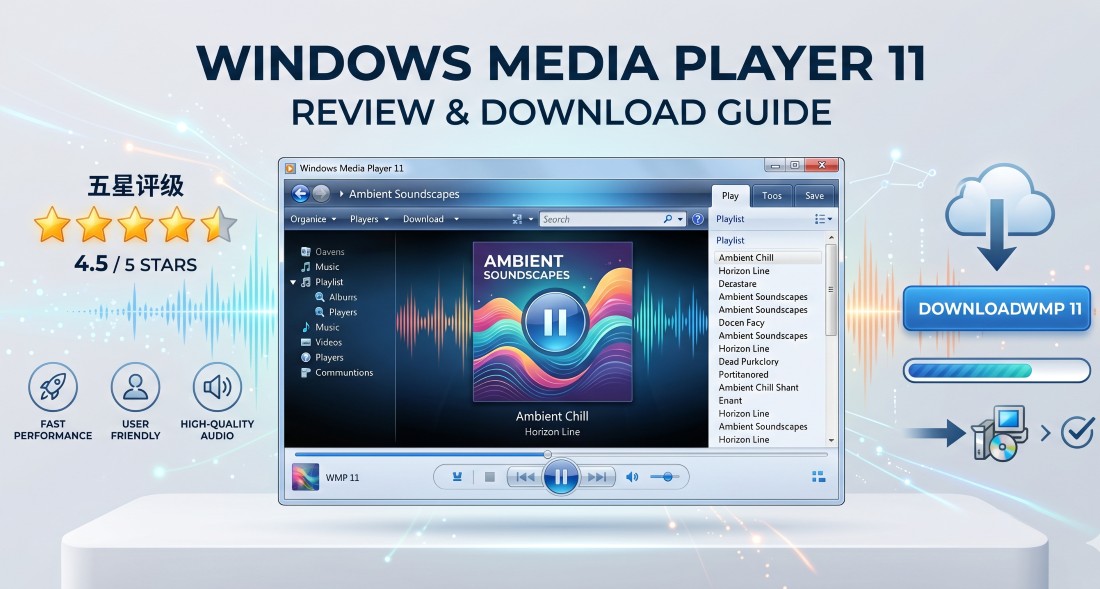Click the search magnifier icon
The height and width of the screenshot is (589, 1100).
668,219
